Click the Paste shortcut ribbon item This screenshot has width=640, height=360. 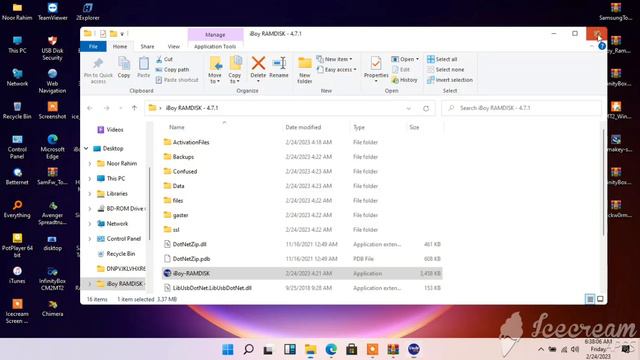click(177, 80)
